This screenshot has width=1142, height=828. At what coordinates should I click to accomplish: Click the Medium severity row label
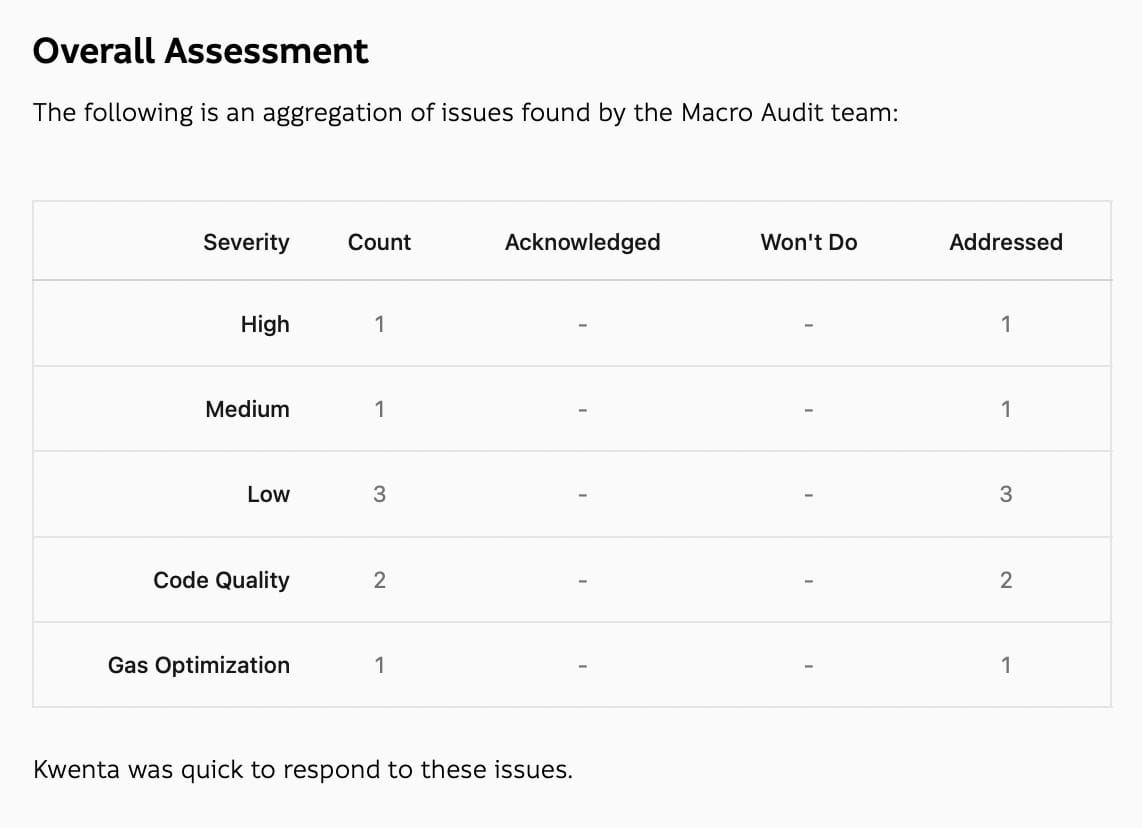click(247, 409)
